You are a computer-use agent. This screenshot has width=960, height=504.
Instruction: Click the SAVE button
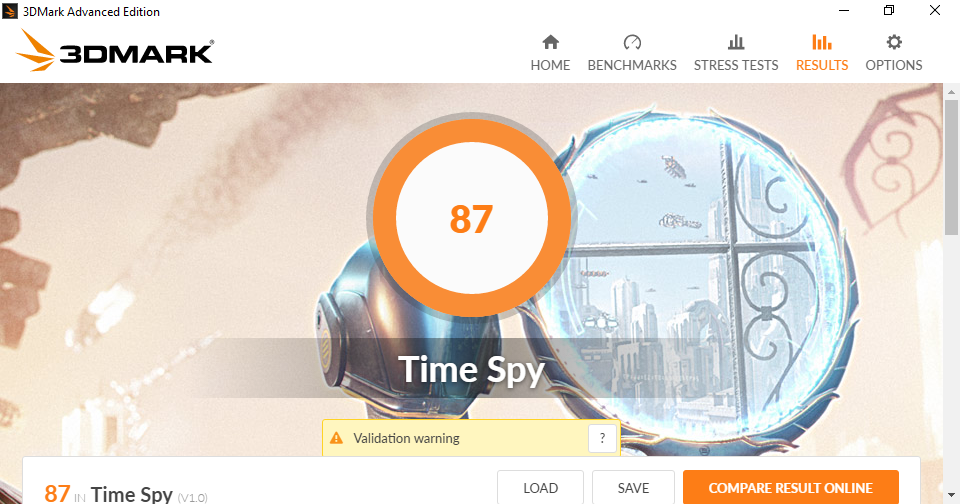(633, 488)
